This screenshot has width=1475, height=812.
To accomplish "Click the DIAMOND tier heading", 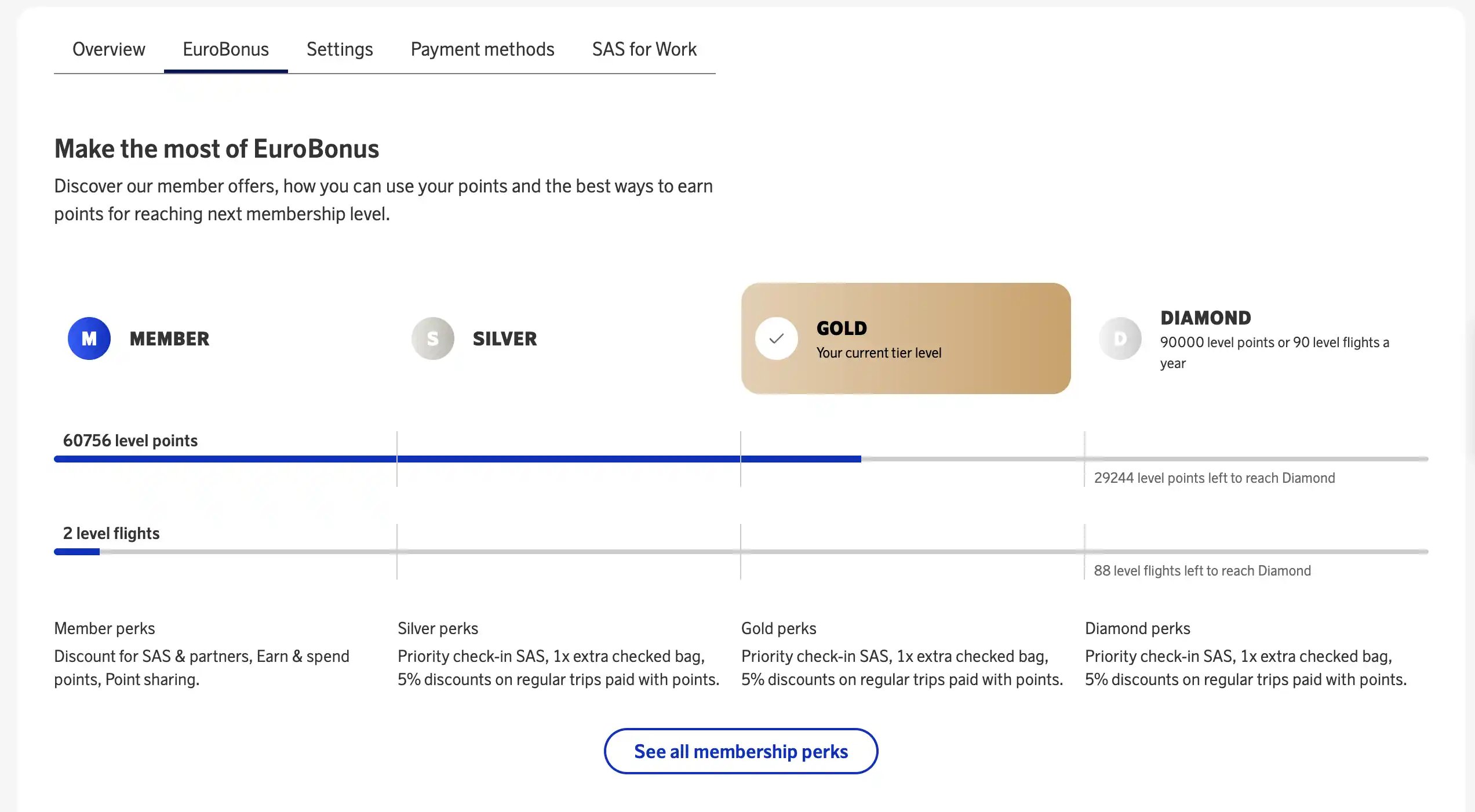I will [1206, 318].
